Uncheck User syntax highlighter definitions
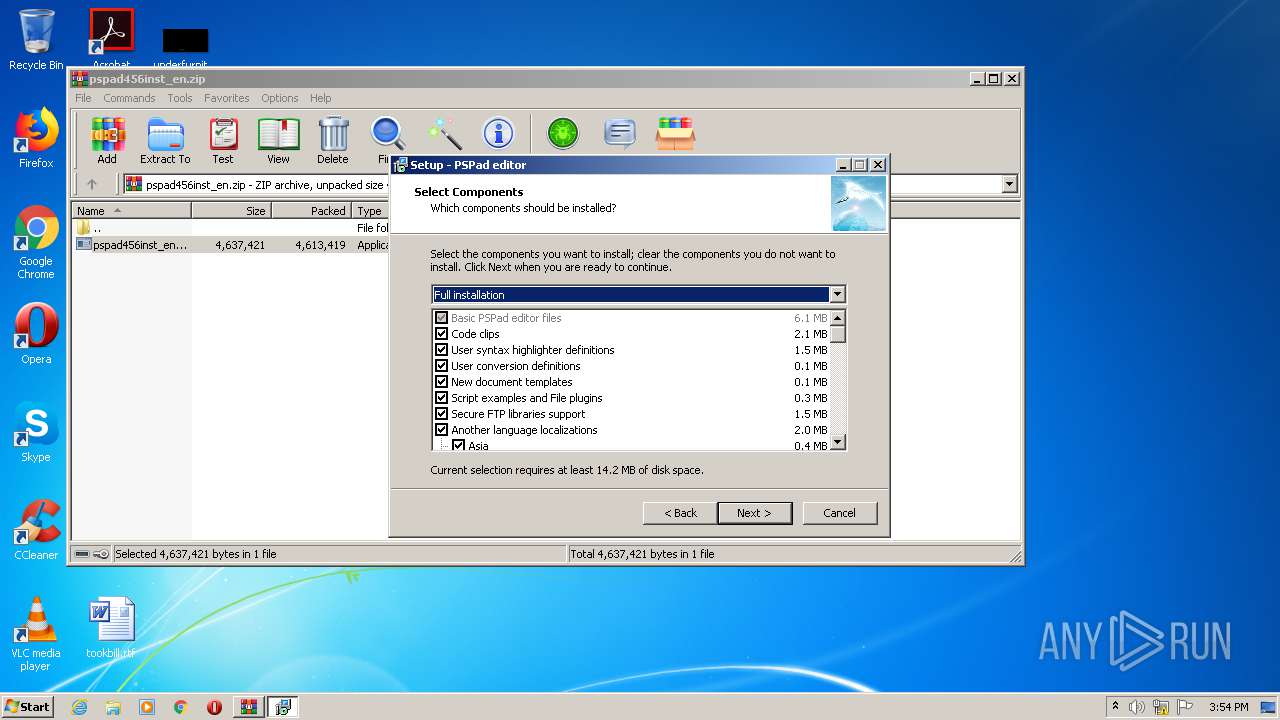This screenshot has height=720, width=1280. (441, 350)
